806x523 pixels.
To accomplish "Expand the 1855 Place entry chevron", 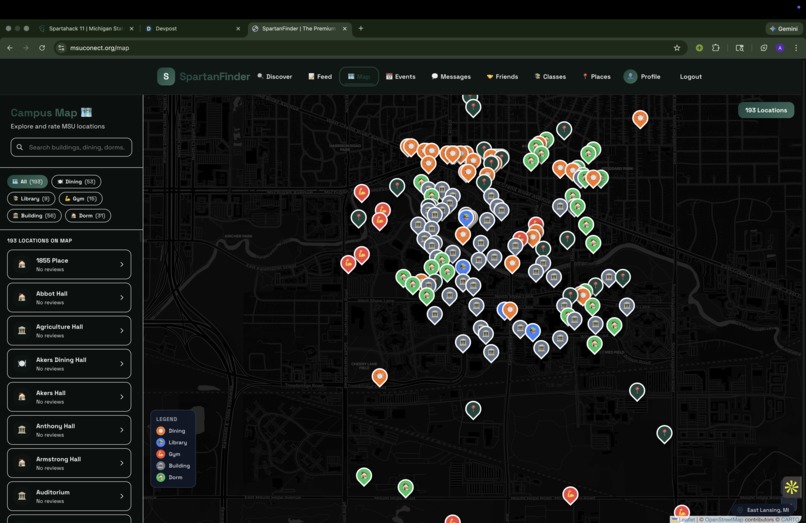I will [122, 264].
